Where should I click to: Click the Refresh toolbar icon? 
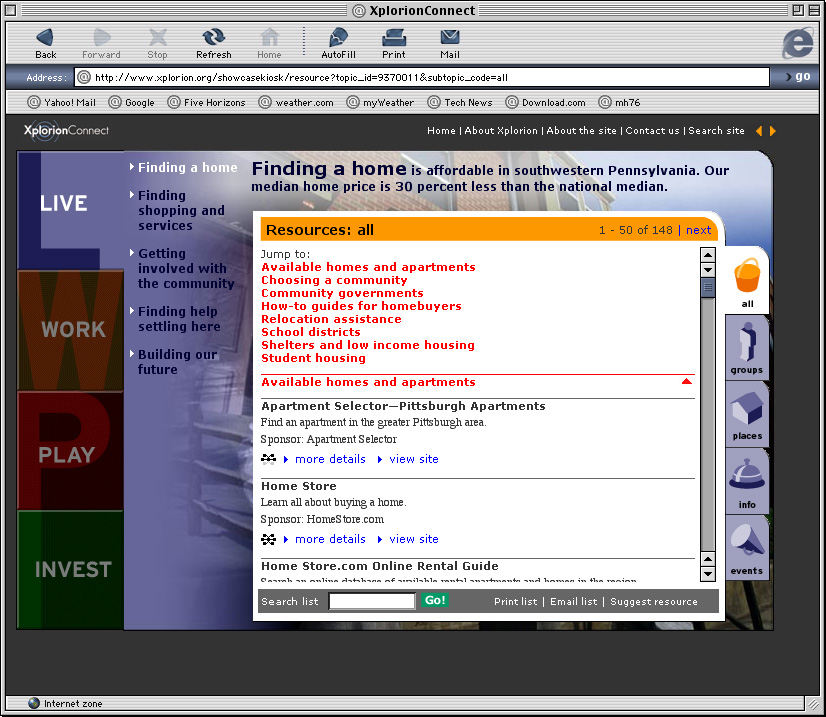click(213, 43)
